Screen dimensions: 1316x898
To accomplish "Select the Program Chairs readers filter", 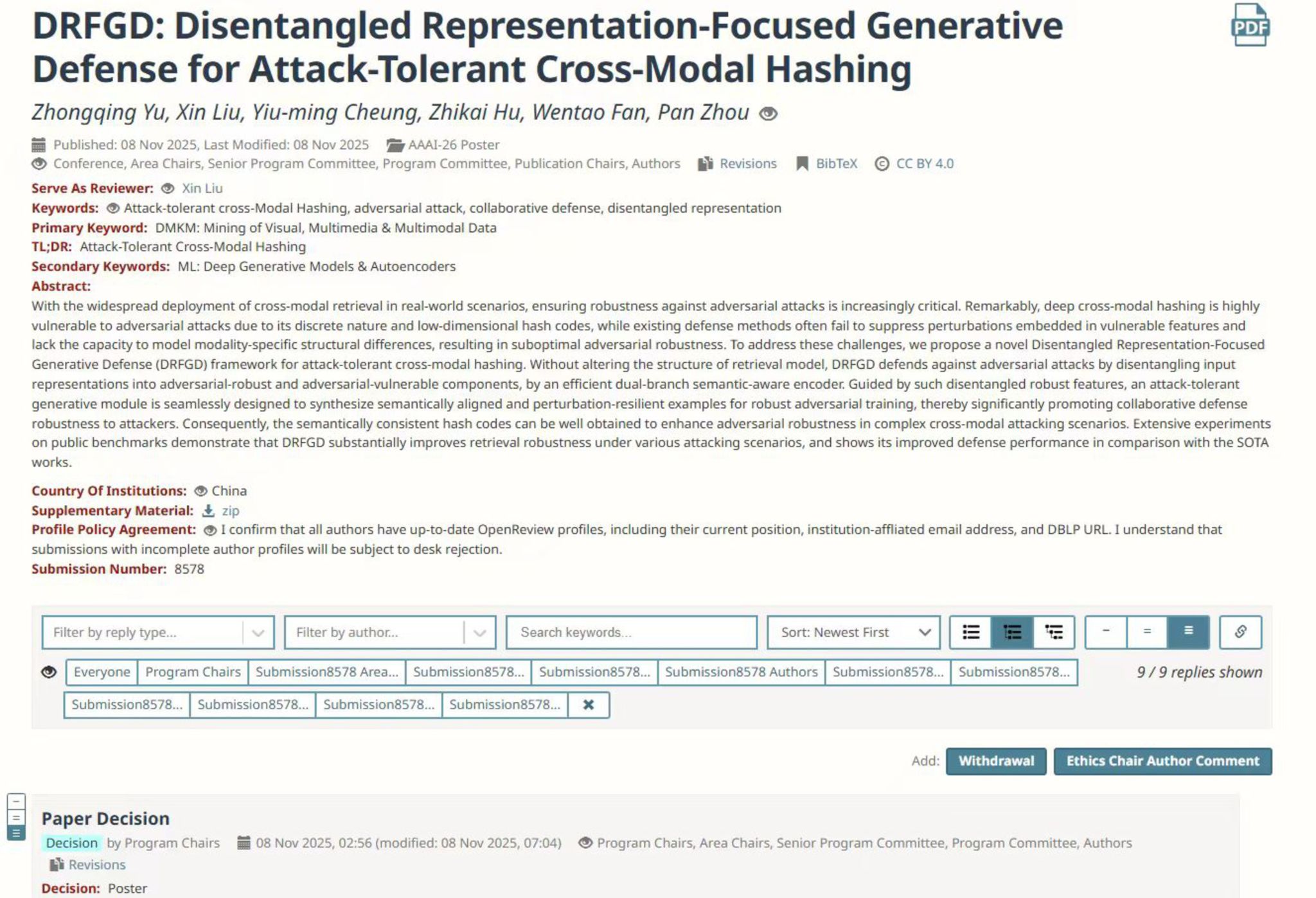I will [x=193, y=673].
